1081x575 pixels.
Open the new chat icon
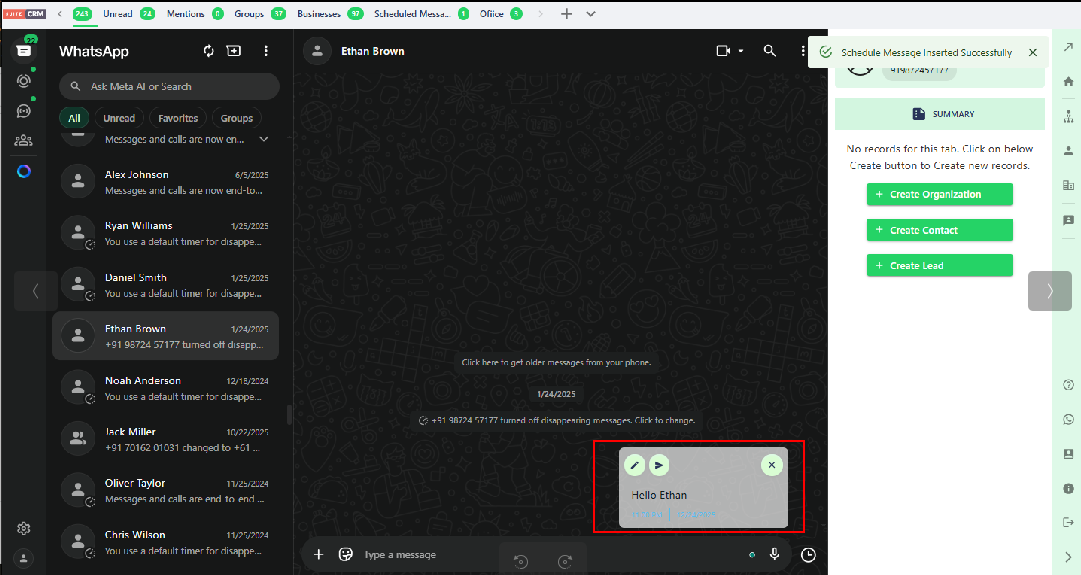234,51
